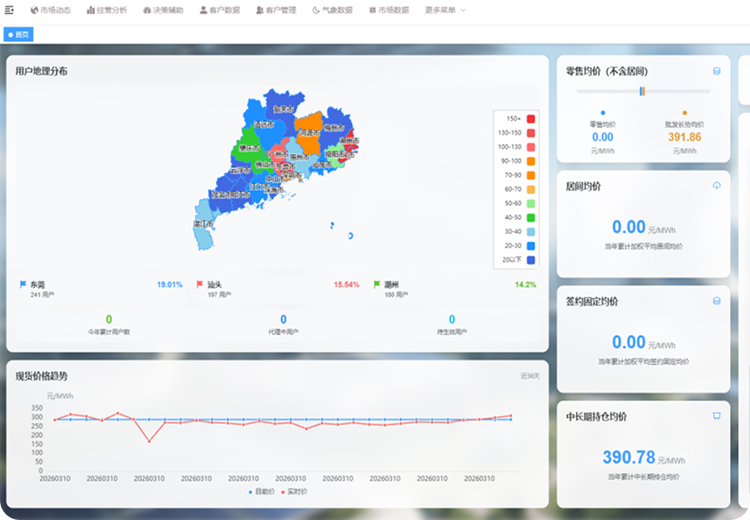Open the 市场数据 menu
This screenshot has width=750, height=520.
[389, 10]
